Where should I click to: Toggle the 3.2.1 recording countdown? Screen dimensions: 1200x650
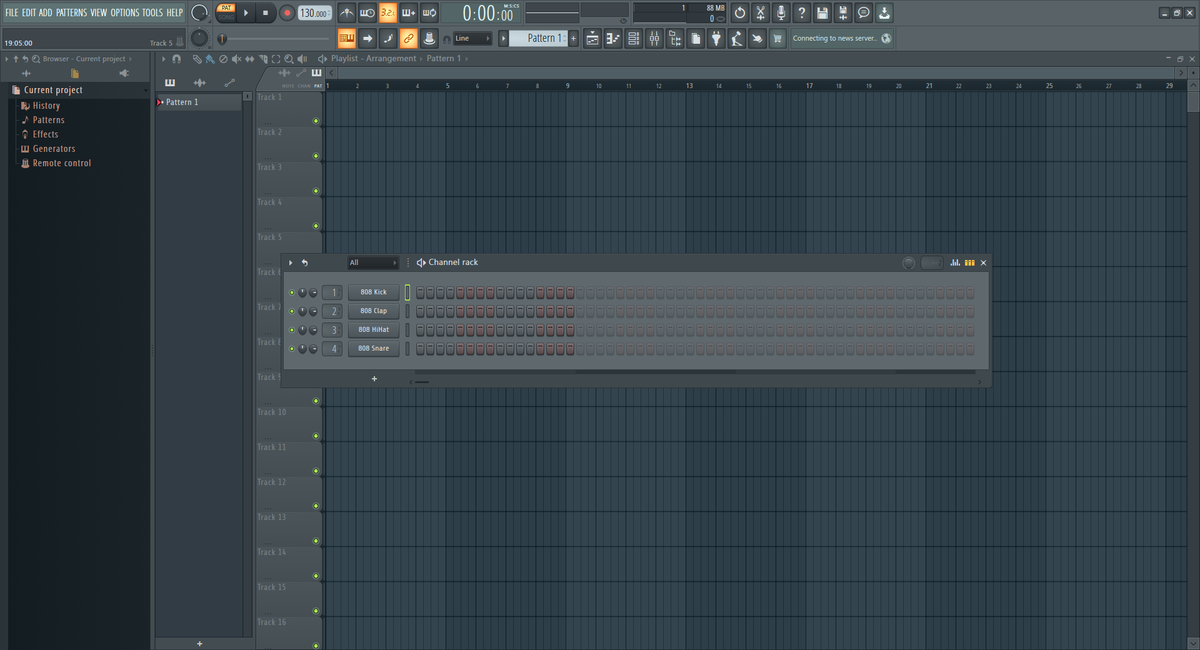pos(388,13)
